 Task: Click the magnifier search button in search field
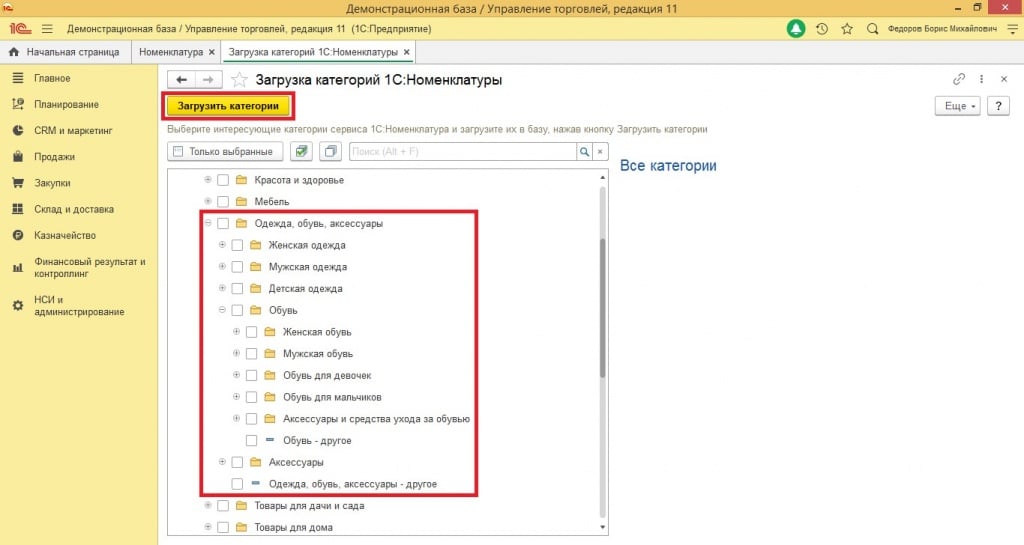tap(584, 152)
